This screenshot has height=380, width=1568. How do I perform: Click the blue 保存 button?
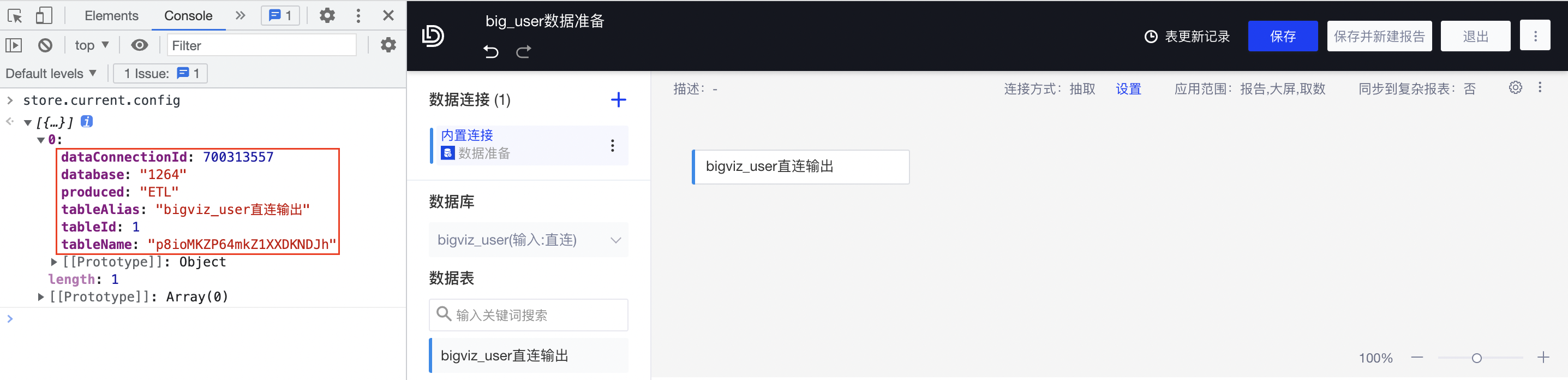point(1283,37)
